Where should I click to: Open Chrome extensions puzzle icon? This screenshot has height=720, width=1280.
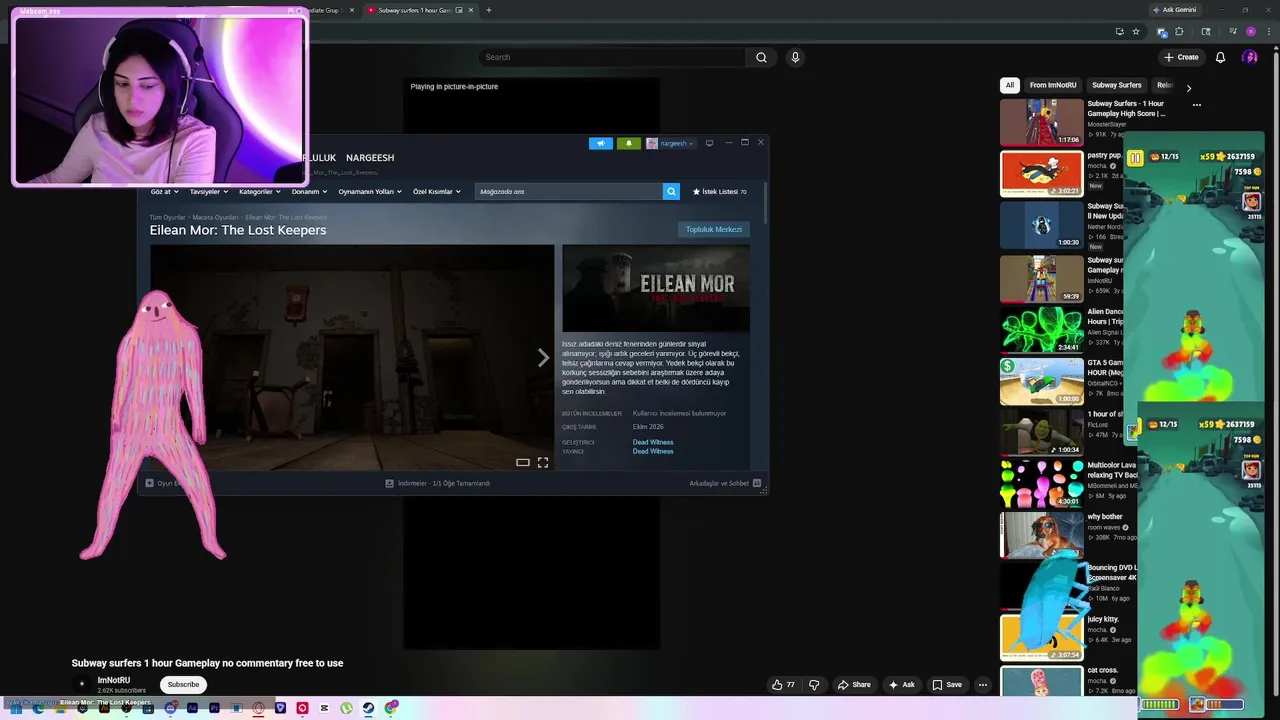pos(1179,31)
